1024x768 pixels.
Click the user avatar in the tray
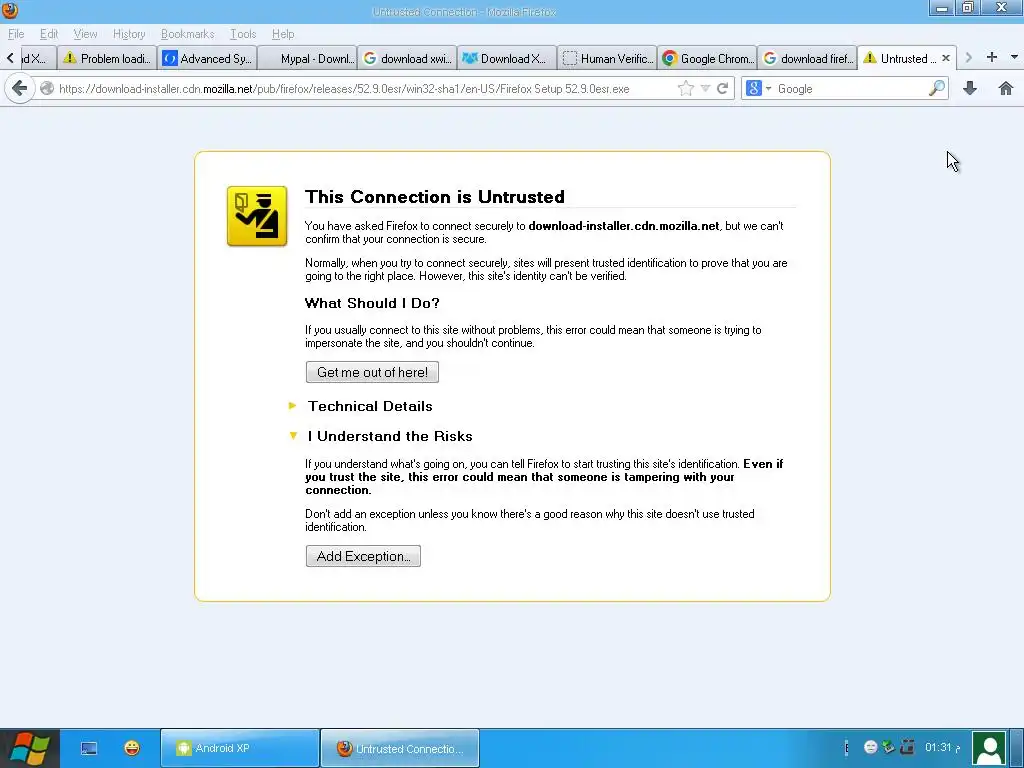990,748
